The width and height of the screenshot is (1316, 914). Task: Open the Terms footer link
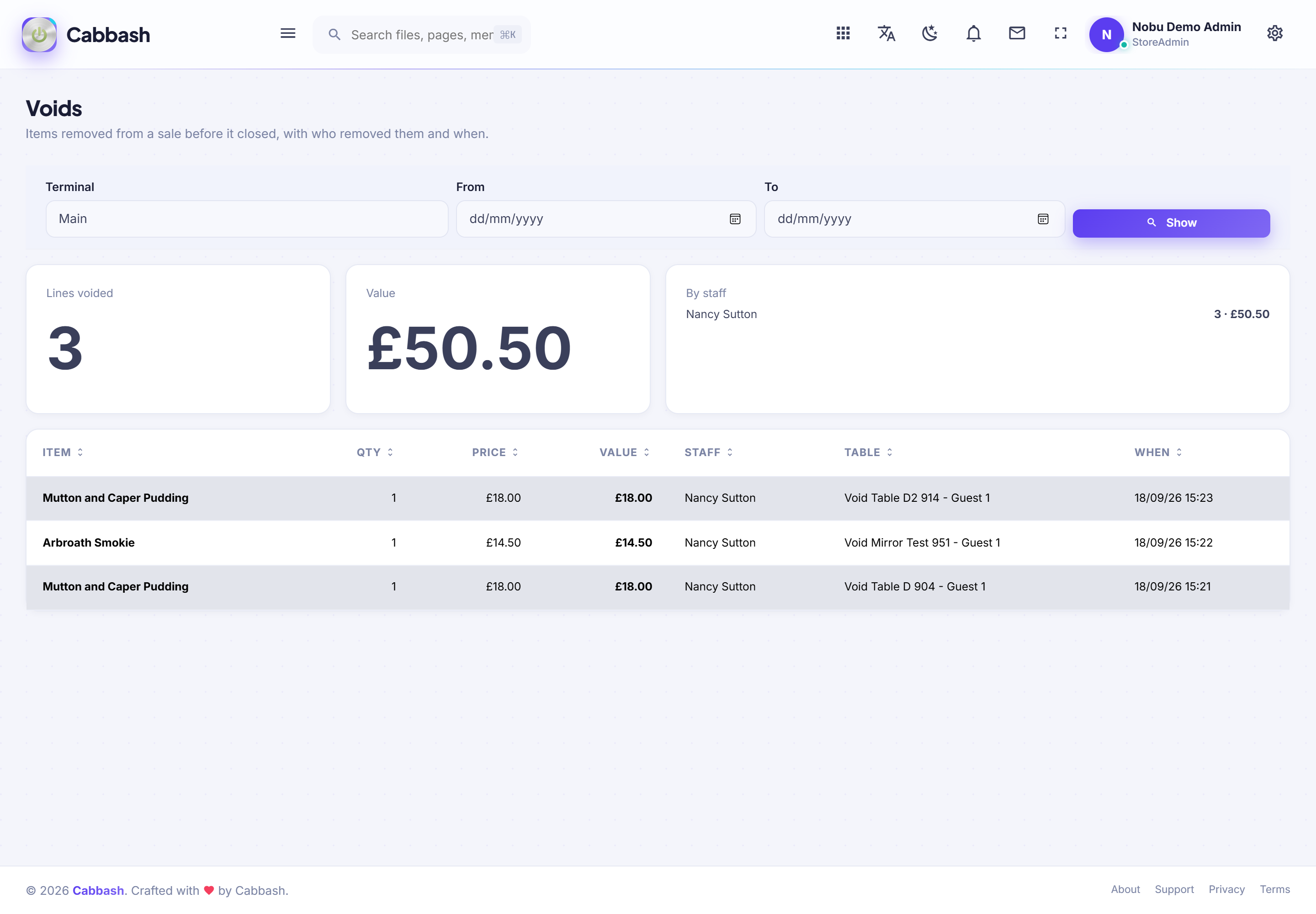point(1275,889)
